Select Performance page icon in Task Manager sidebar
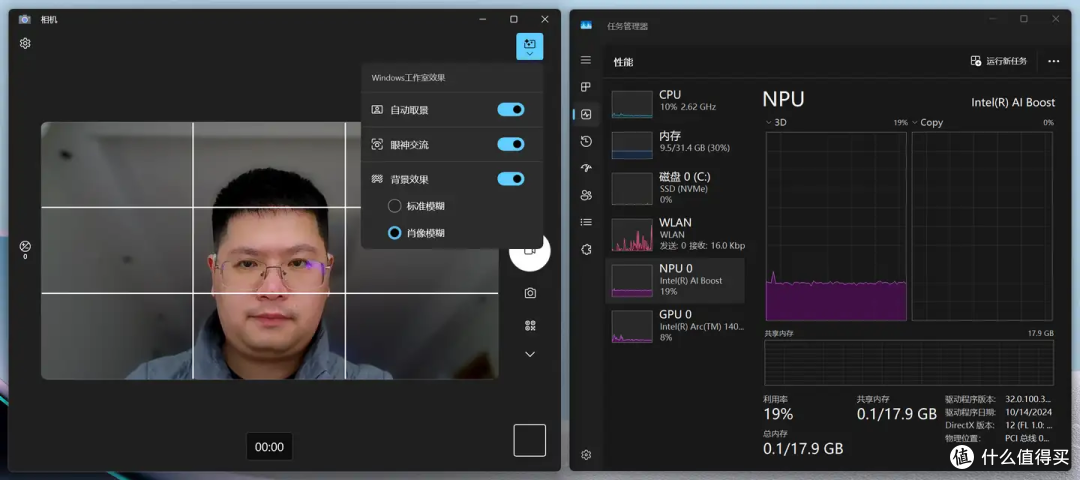This screenshot has height=480, width=1080. [x=586, y=114]
